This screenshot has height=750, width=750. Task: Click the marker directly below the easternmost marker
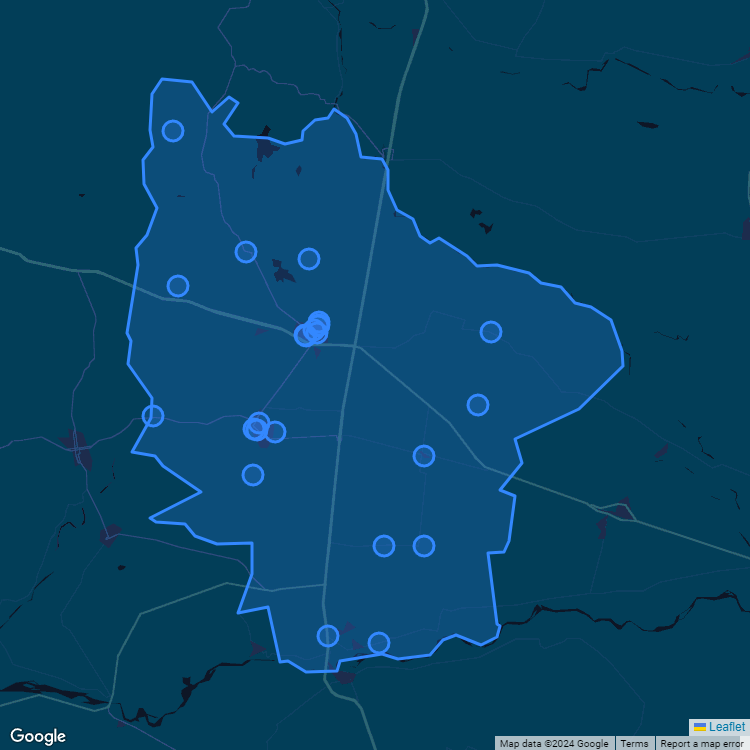coord(478,405)
